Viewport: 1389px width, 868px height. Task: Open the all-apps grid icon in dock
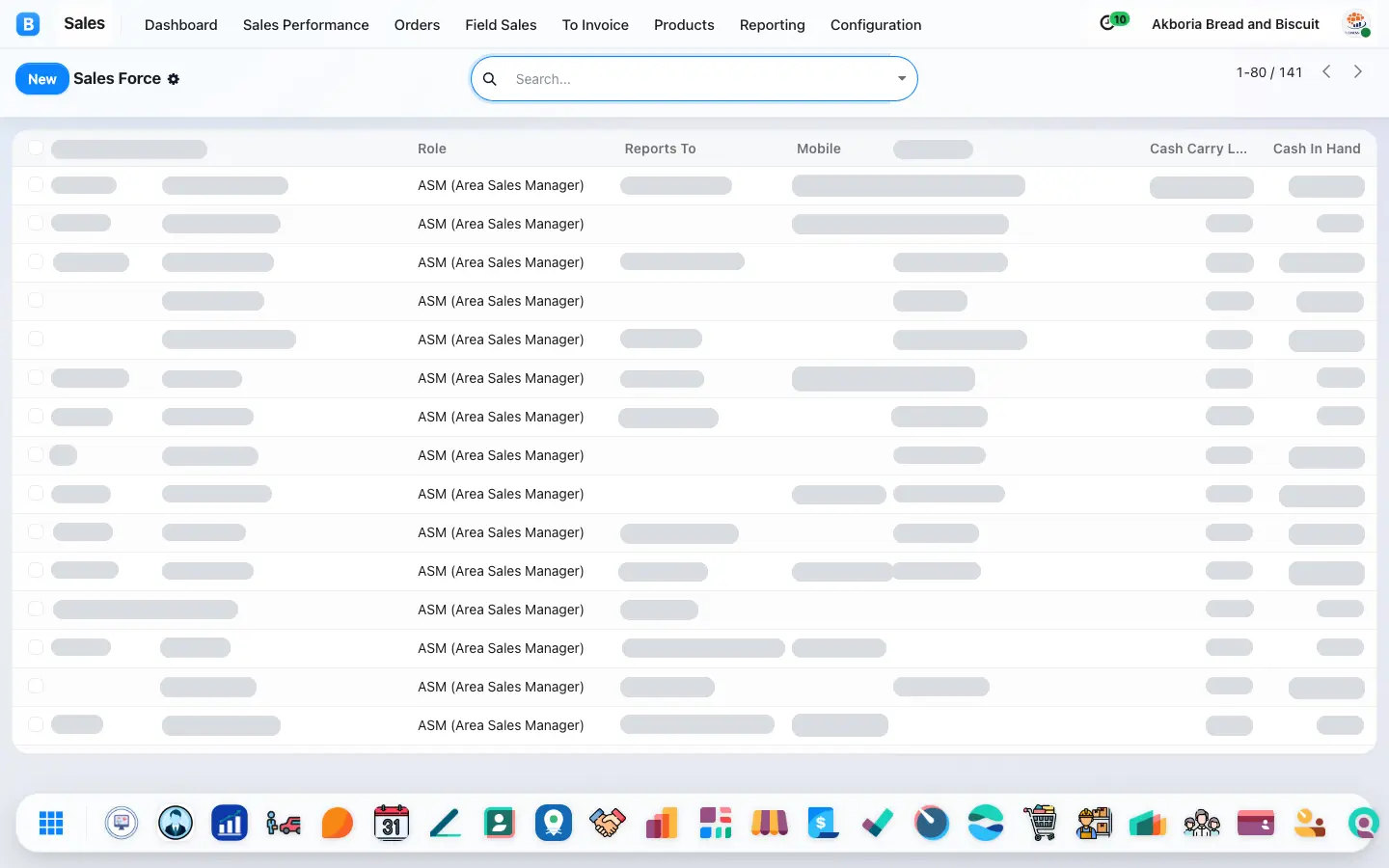pyautogui.click(x=51, y=823)
